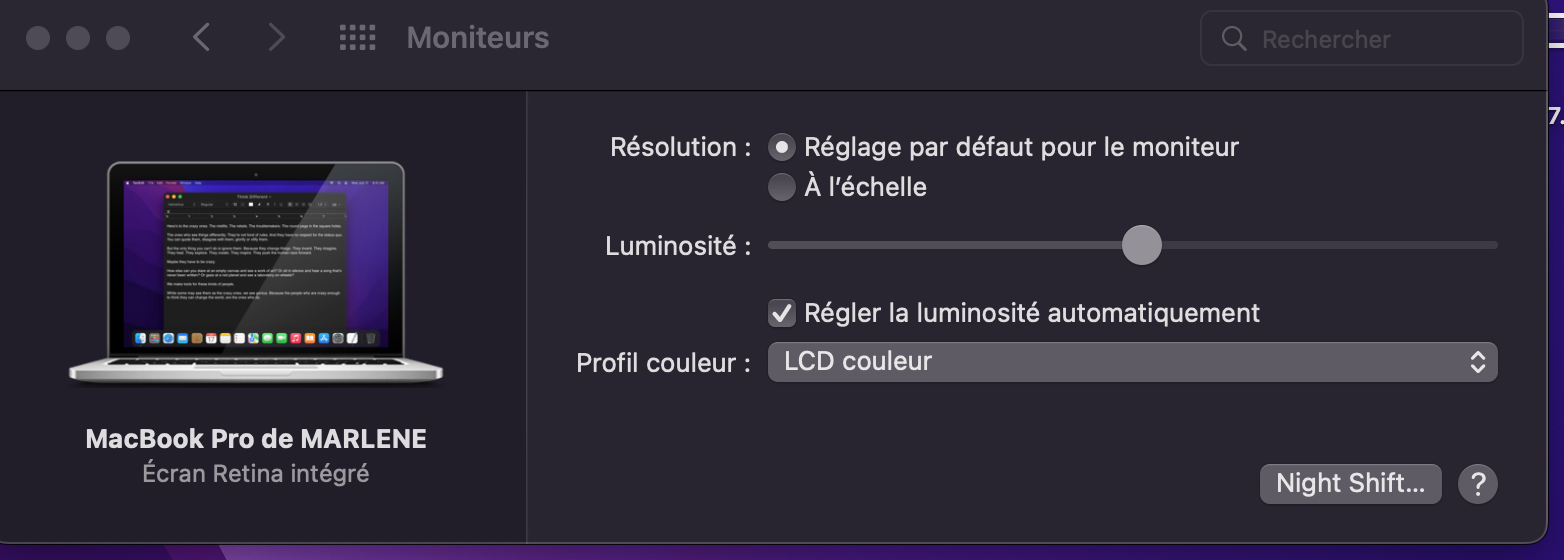Click the far right end of the Luminosité track
The image size is (1564, 560).
(x=1492, y=245)
